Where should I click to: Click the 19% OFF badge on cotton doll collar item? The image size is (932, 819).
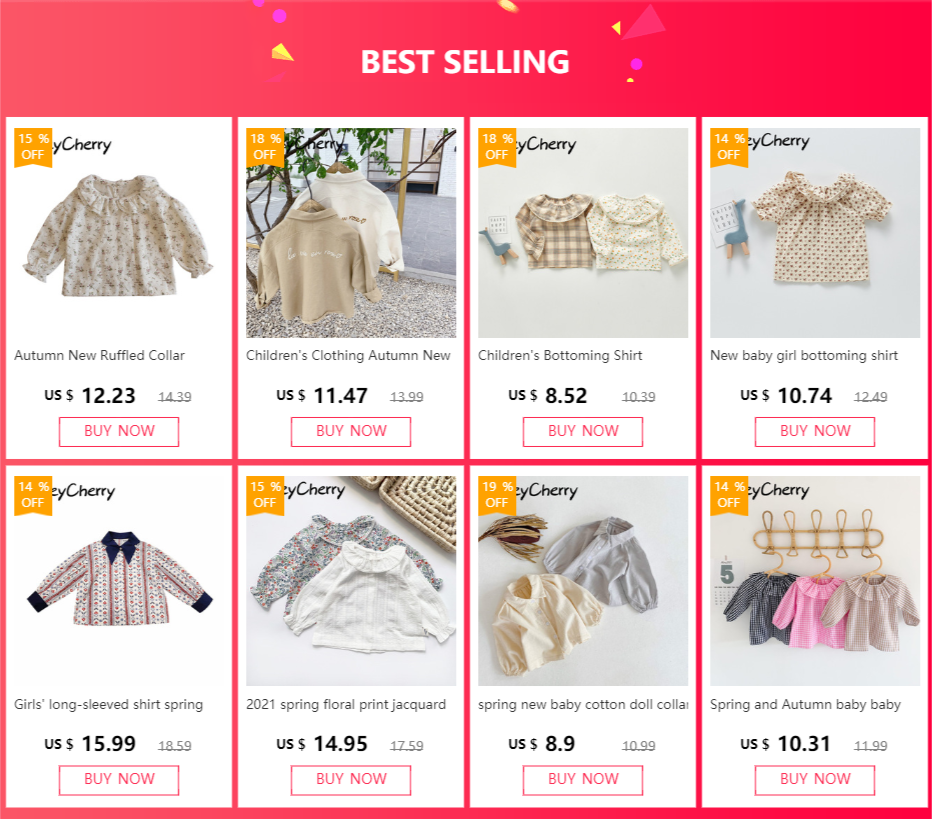click(x=497, y=495)
